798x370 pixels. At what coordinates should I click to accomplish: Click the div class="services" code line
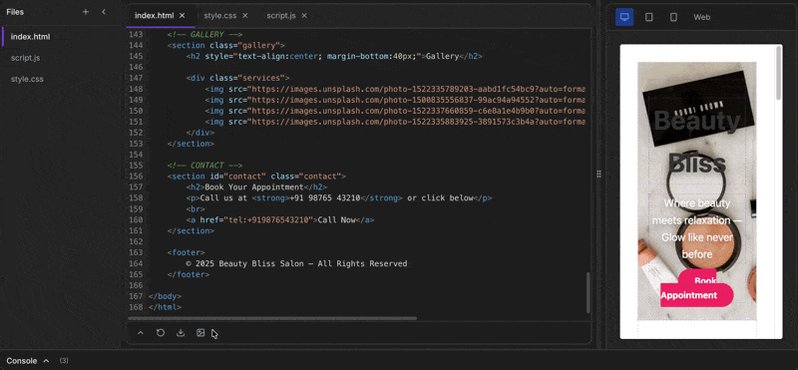[238, 78]
